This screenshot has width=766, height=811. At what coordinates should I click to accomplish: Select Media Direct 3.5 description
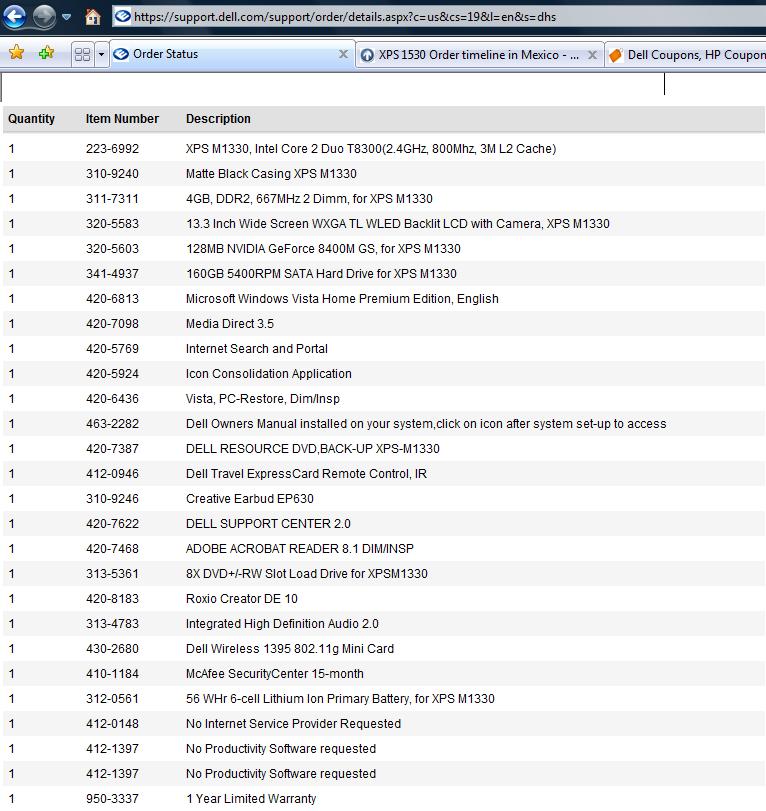230,324
